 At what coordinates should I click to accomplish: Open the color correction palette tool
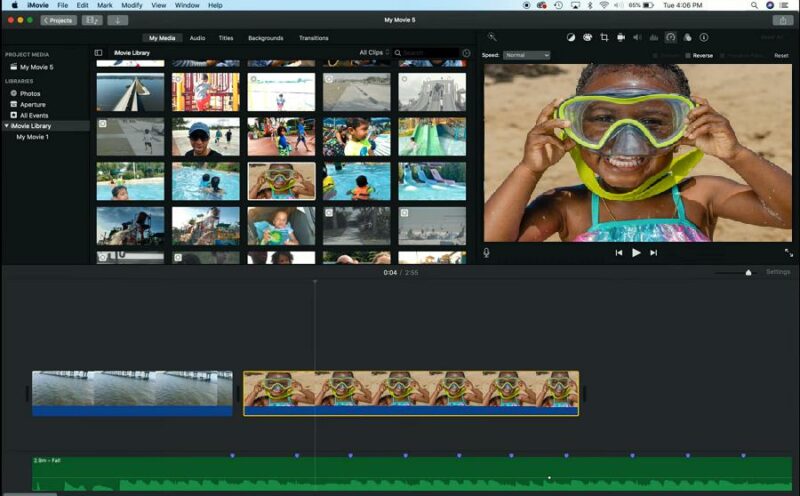(x=587, y=37)
